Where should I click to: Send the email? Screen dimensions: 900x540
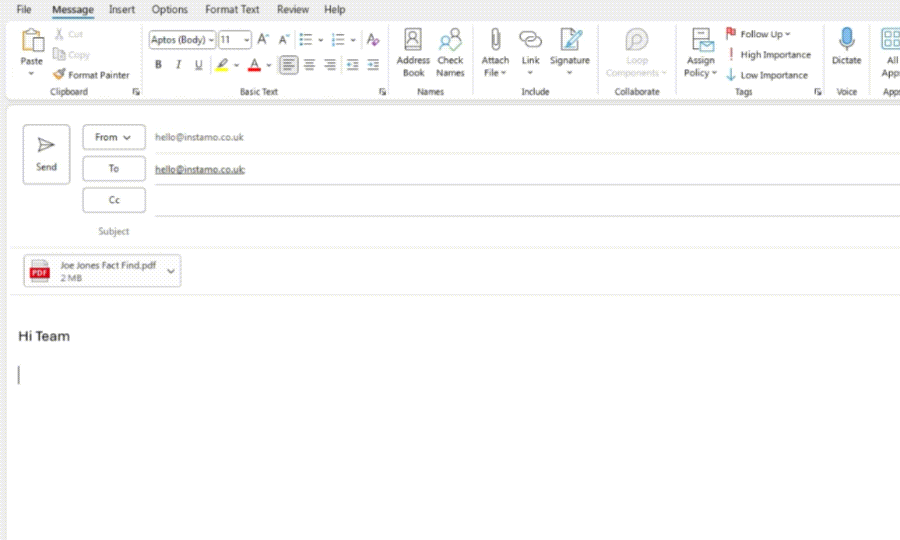[46, 154]
